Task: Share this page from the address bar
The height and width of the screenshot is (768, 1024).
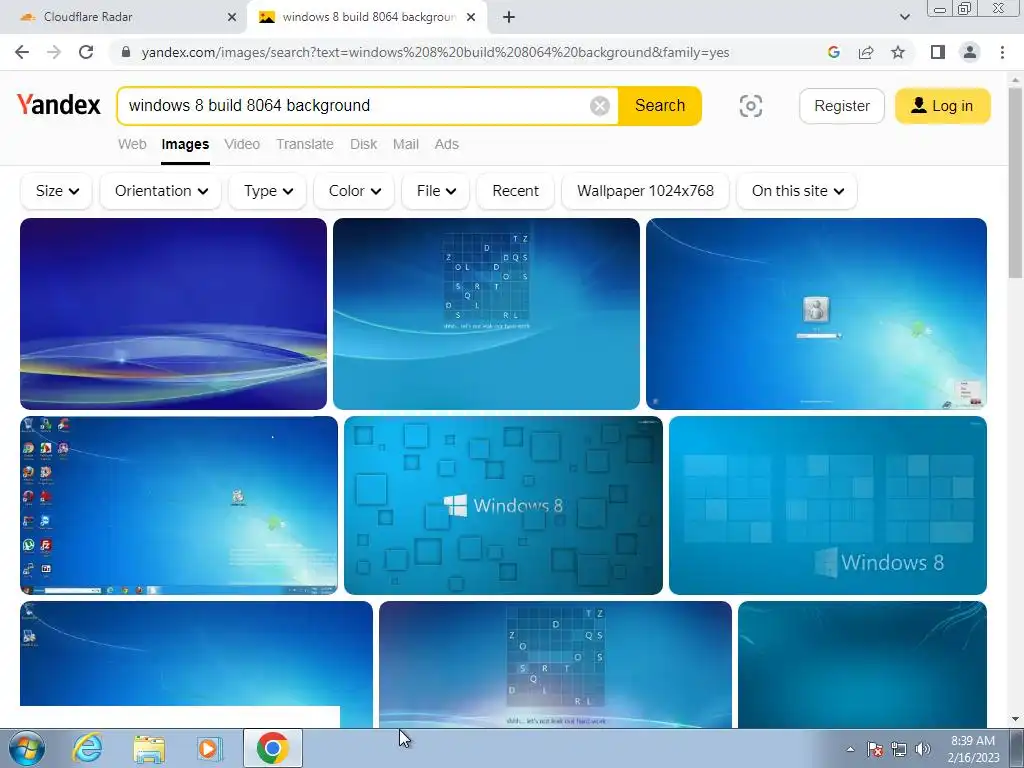Action: click(866, 52)
